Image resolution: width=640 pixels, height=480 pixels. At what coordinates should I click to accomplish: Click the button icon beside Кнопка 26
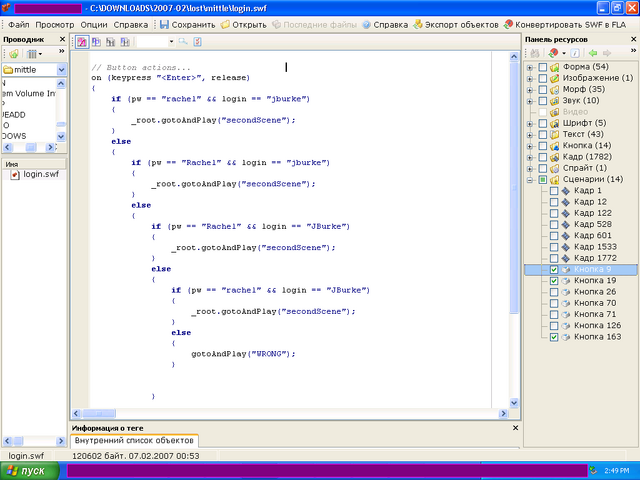(565, 292)
